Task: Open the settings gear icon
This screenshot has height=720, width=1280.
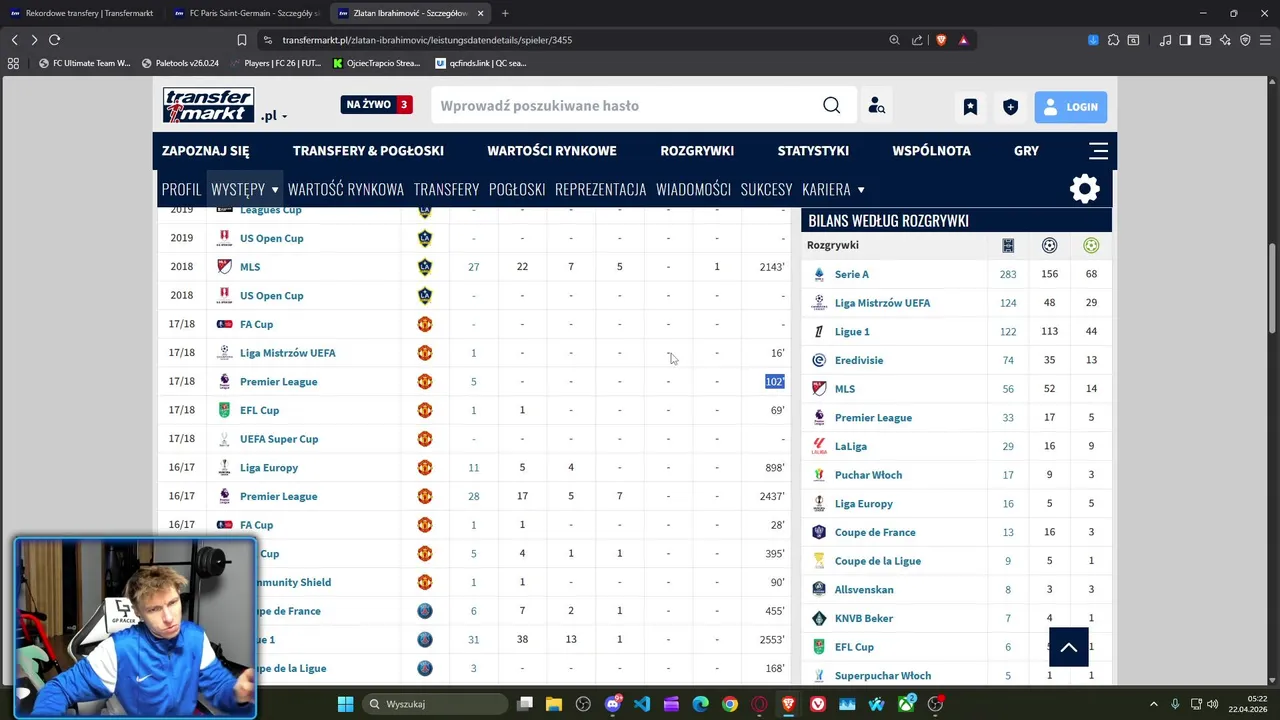Action: pyautogui.click(x=1085, y=189)
